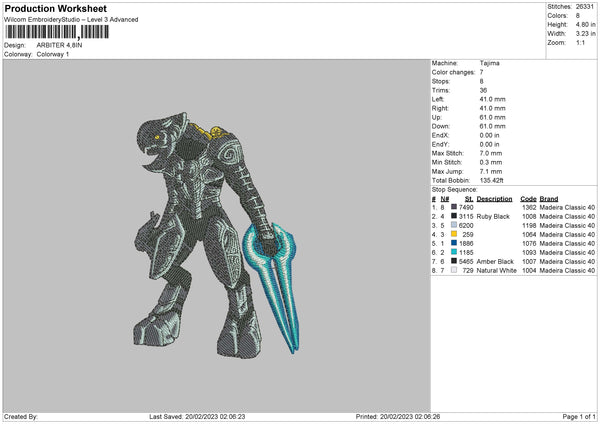Click the yellow swatch for code 1064
600x424 pixels.
(454, 234)
